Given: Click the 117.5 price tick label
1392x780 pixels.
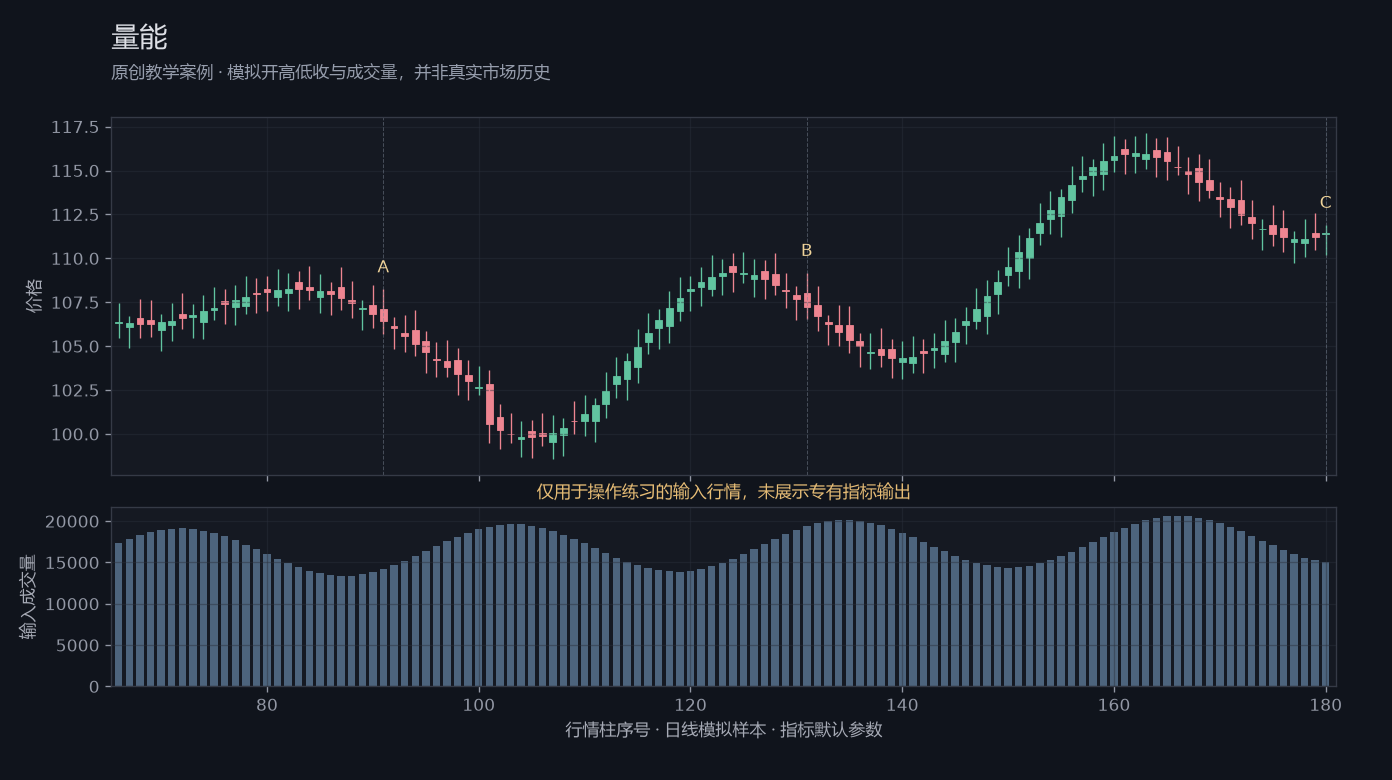Looking at the screenshot, I should 75,127.
